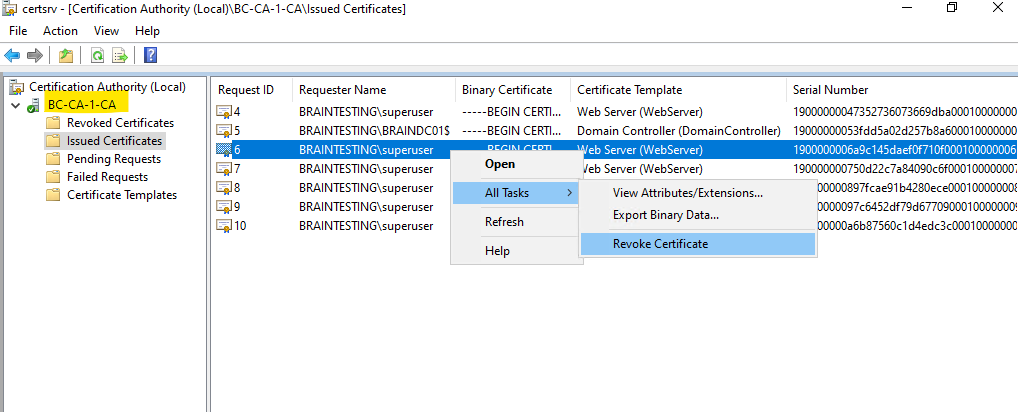Click the Certificate Templates folder icon
The image size is (1018, 412).
[53, 195]
